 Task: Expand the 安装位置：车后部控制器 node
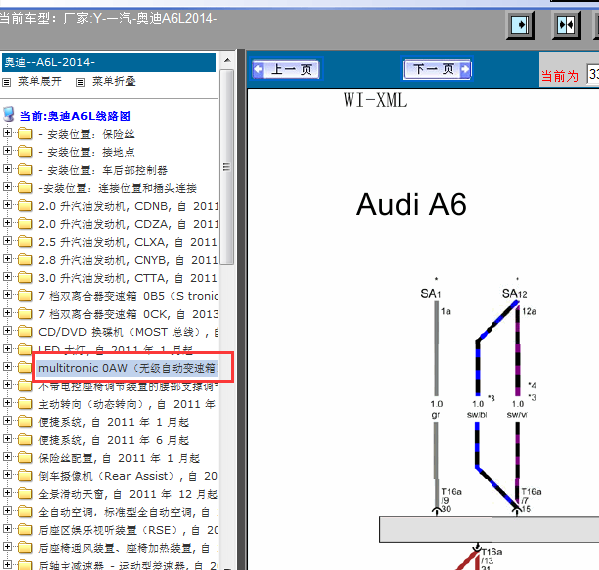pos(7,169)
